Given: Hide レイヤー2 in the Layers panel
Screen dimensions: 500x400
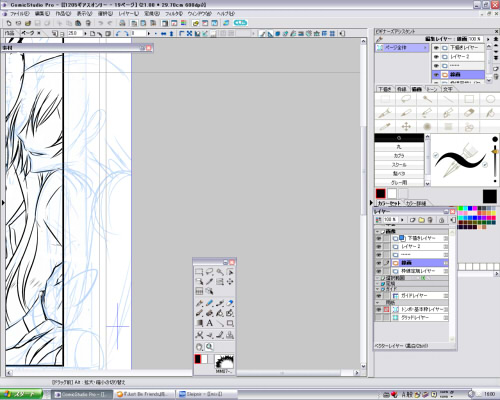Looking at the screenshot, I should point(379,247).
